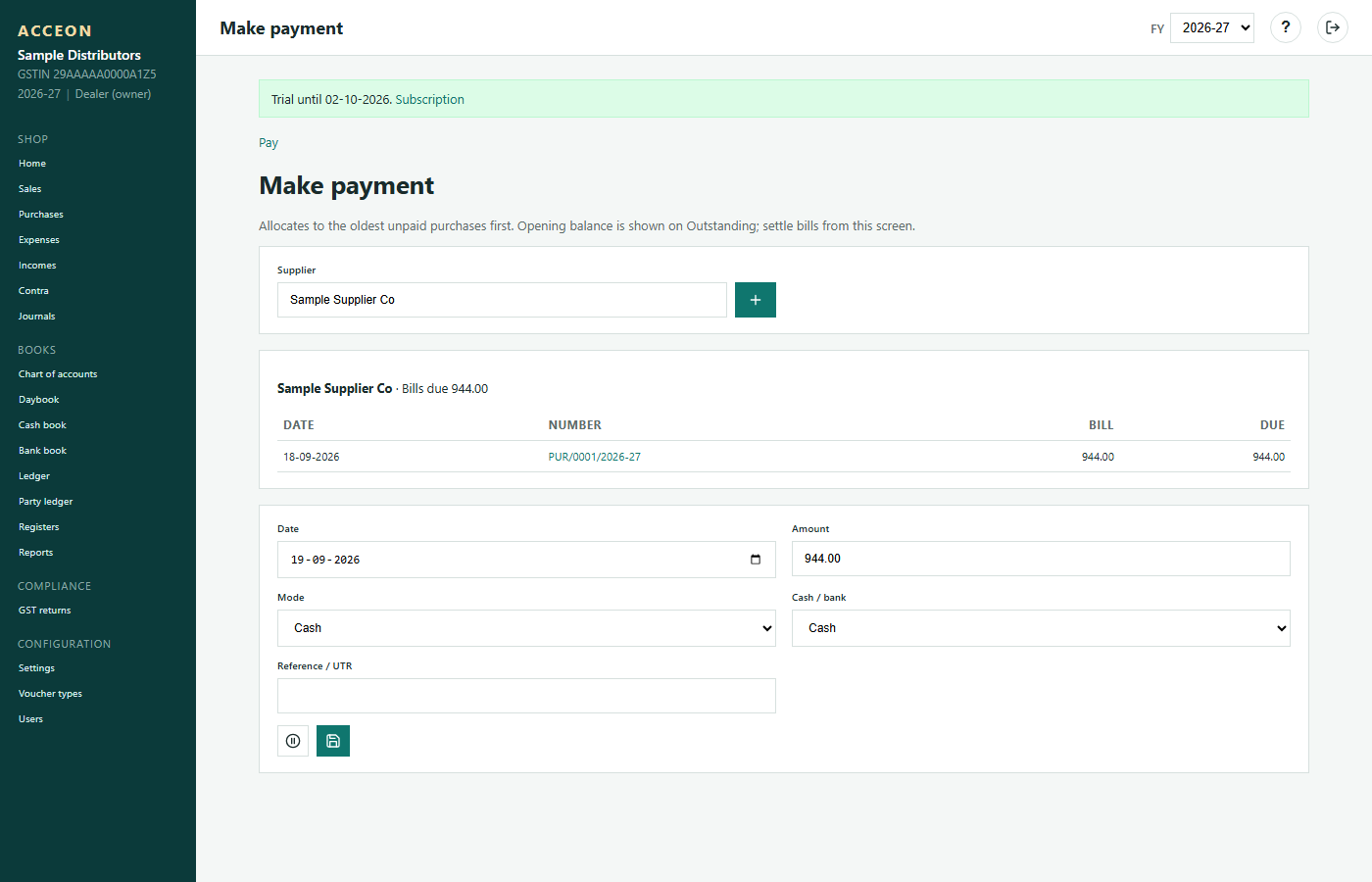Open Cash book in sidebar
The height and width of the screenshot is (882, 1372).
42,425
